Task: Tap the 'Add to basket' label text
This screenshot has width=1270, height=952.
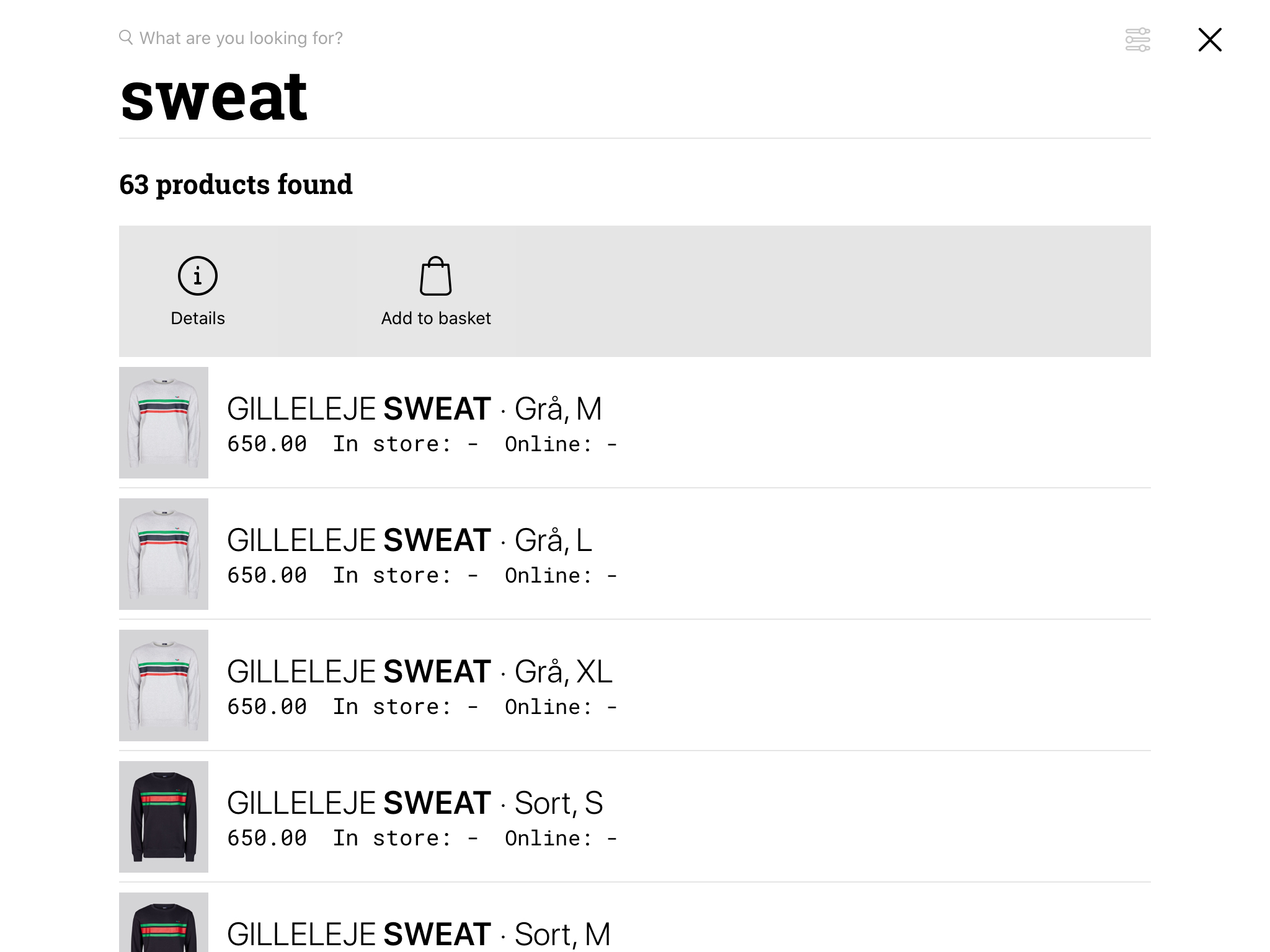Action: [x=436, y=319]
